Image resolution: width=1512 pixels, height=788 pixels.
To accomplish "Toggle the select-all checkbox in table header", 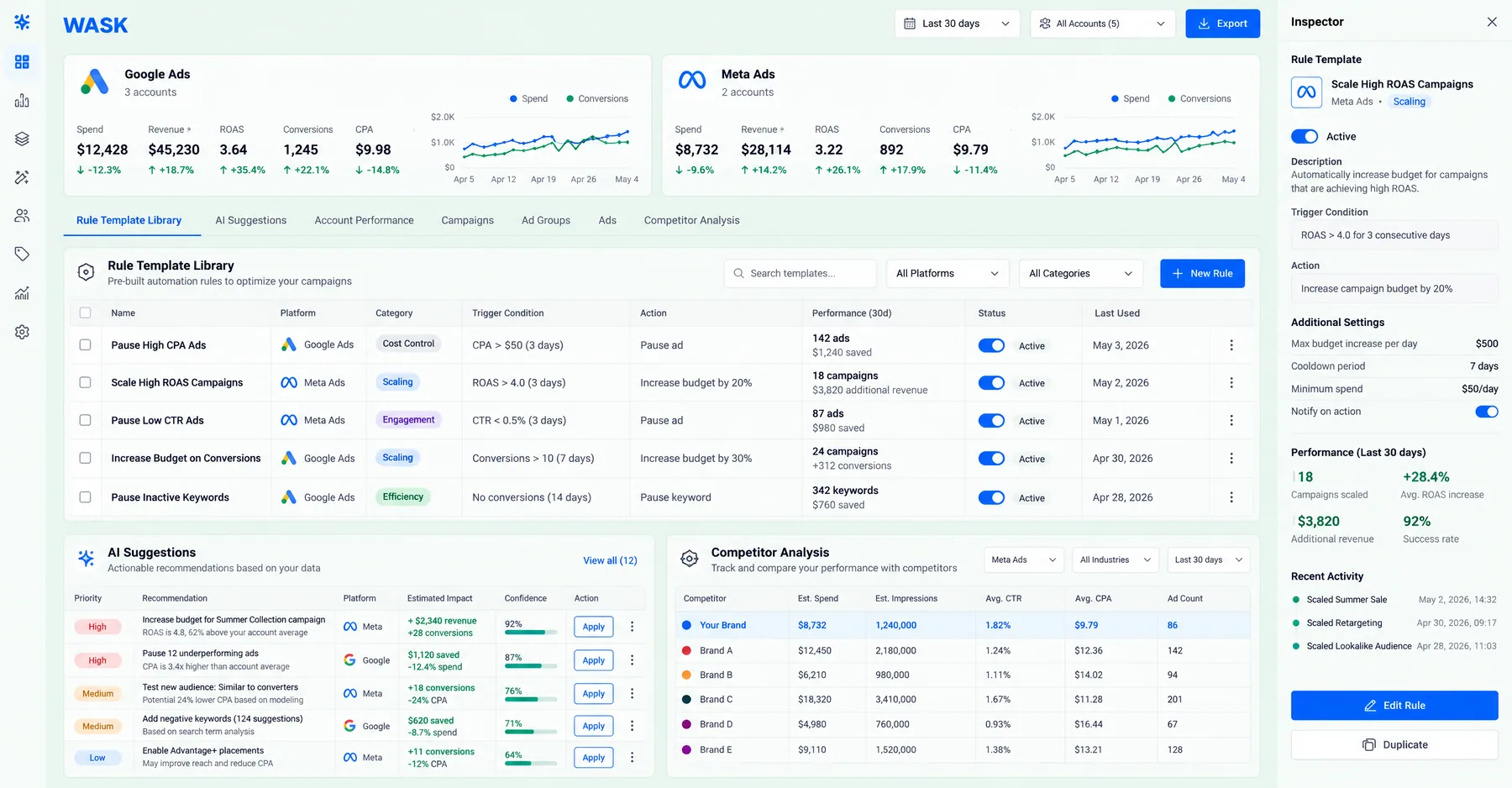I will (x=85, y=313).
